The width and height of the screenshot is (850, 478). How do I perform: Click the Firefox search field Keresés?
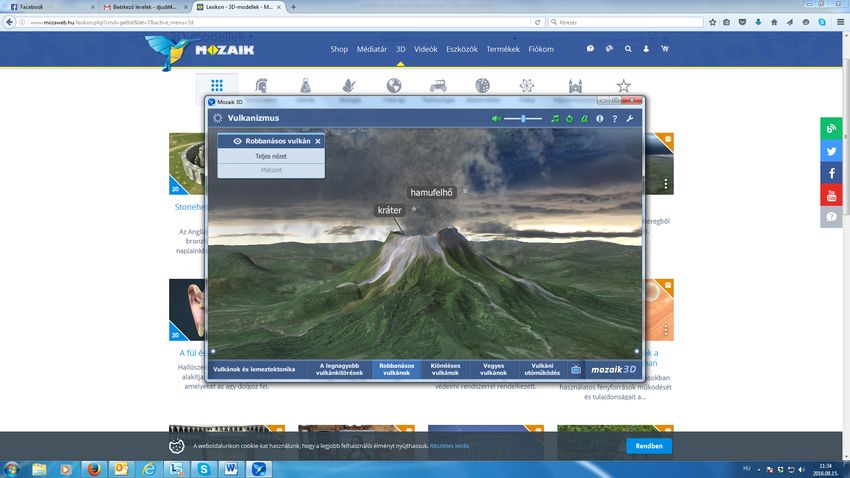click(x=626, y=22)
